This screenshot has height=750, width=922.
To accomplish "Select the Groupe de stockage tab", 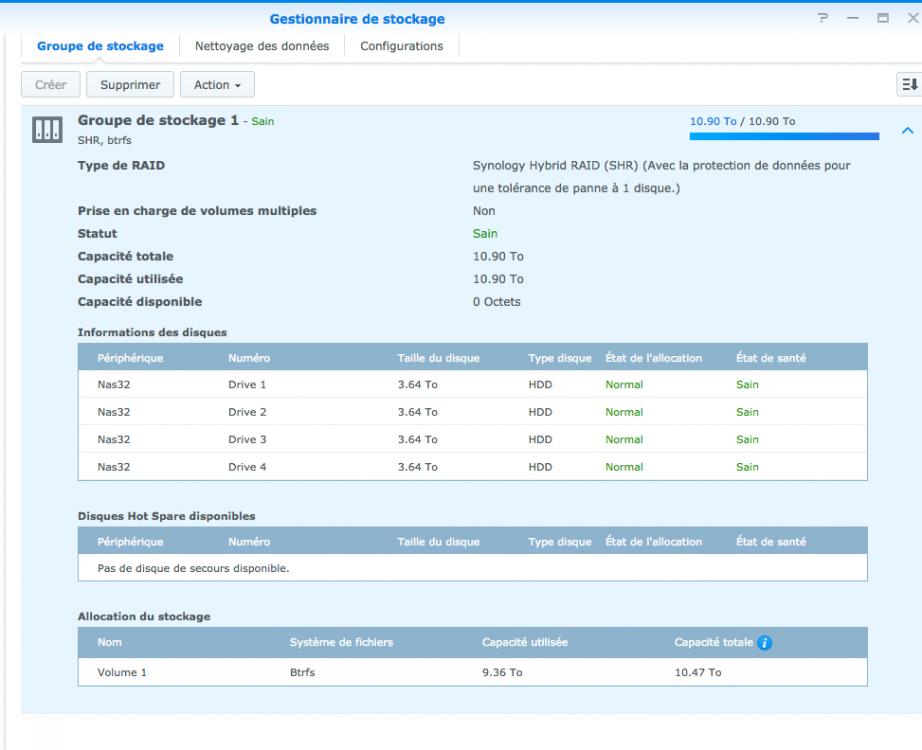I will [100, 46].
